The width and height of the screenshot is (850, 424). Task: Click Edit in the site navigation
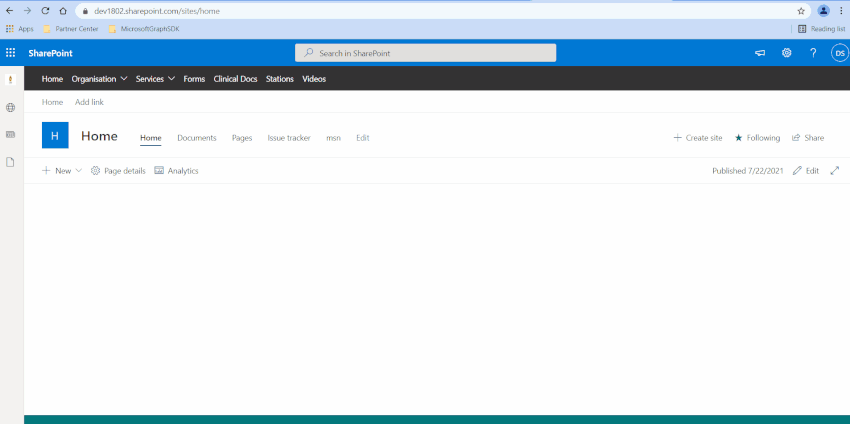363,138
